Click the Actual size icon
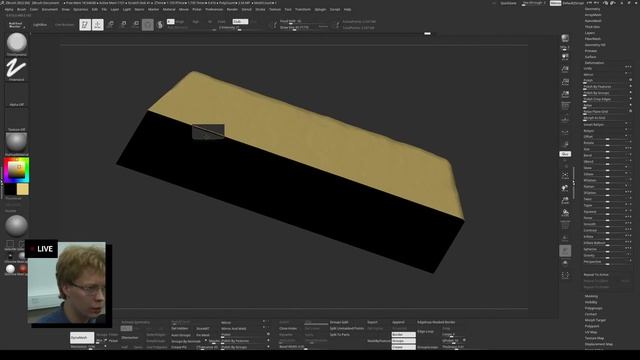640x360 pixels. 565,82
